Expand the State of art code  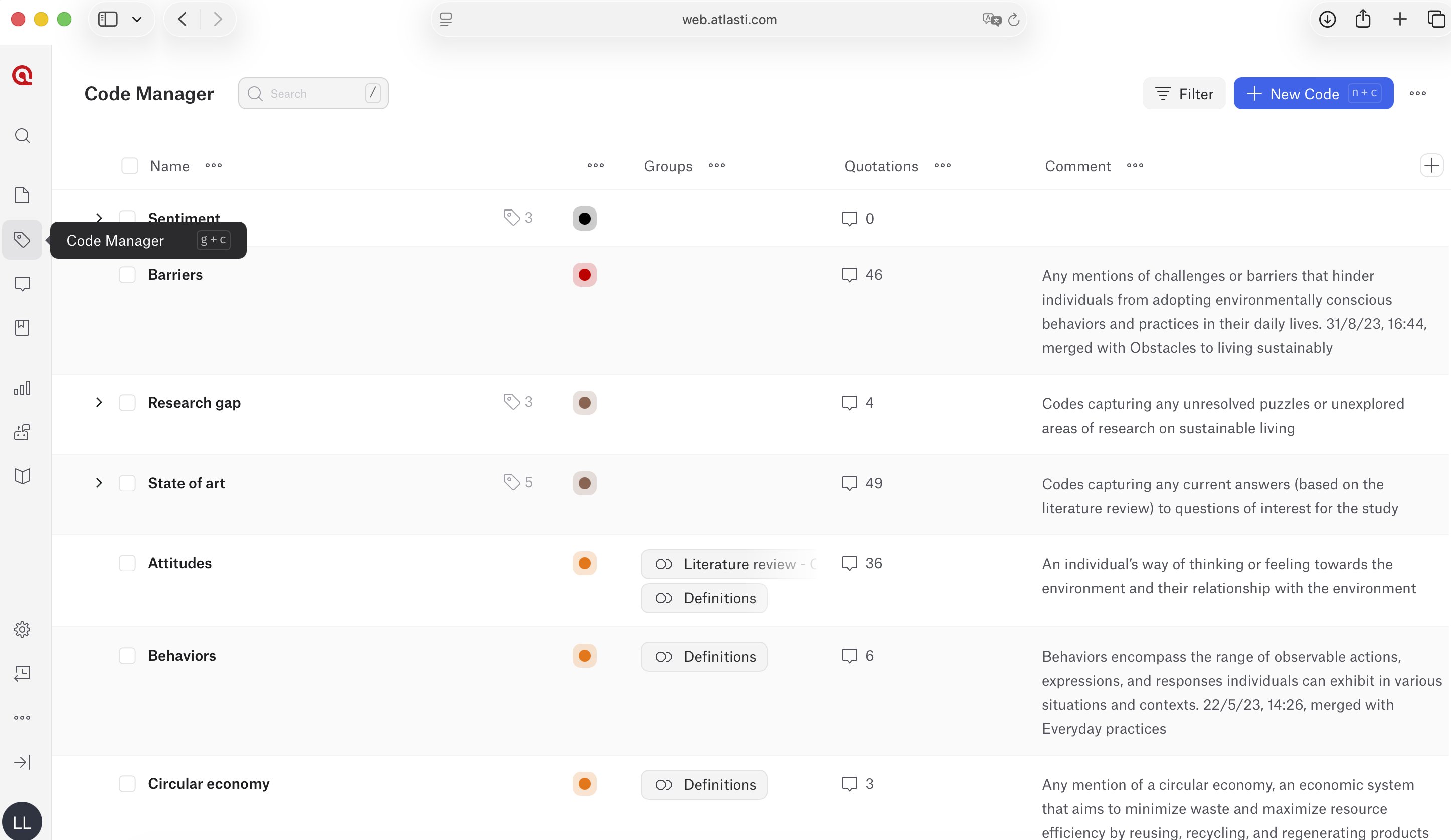point(99,483)
